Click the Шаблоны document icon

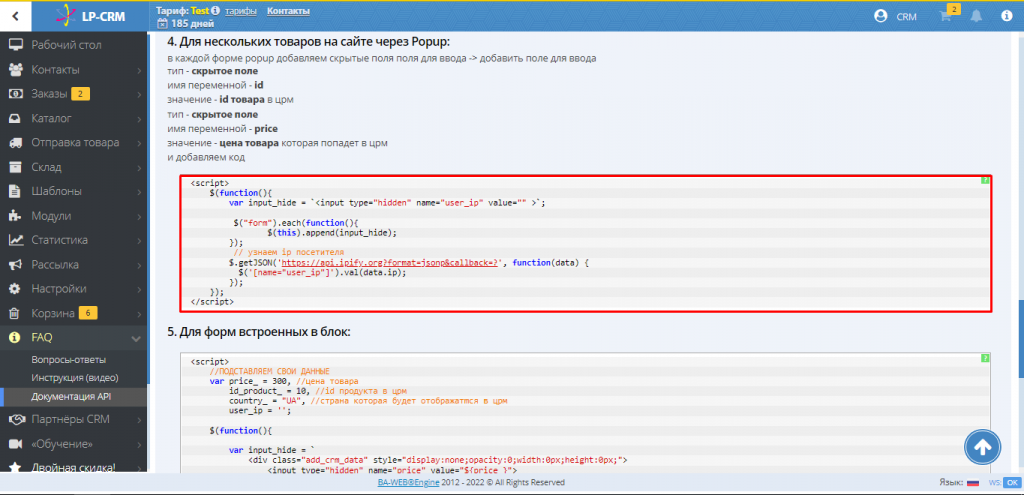16,191
